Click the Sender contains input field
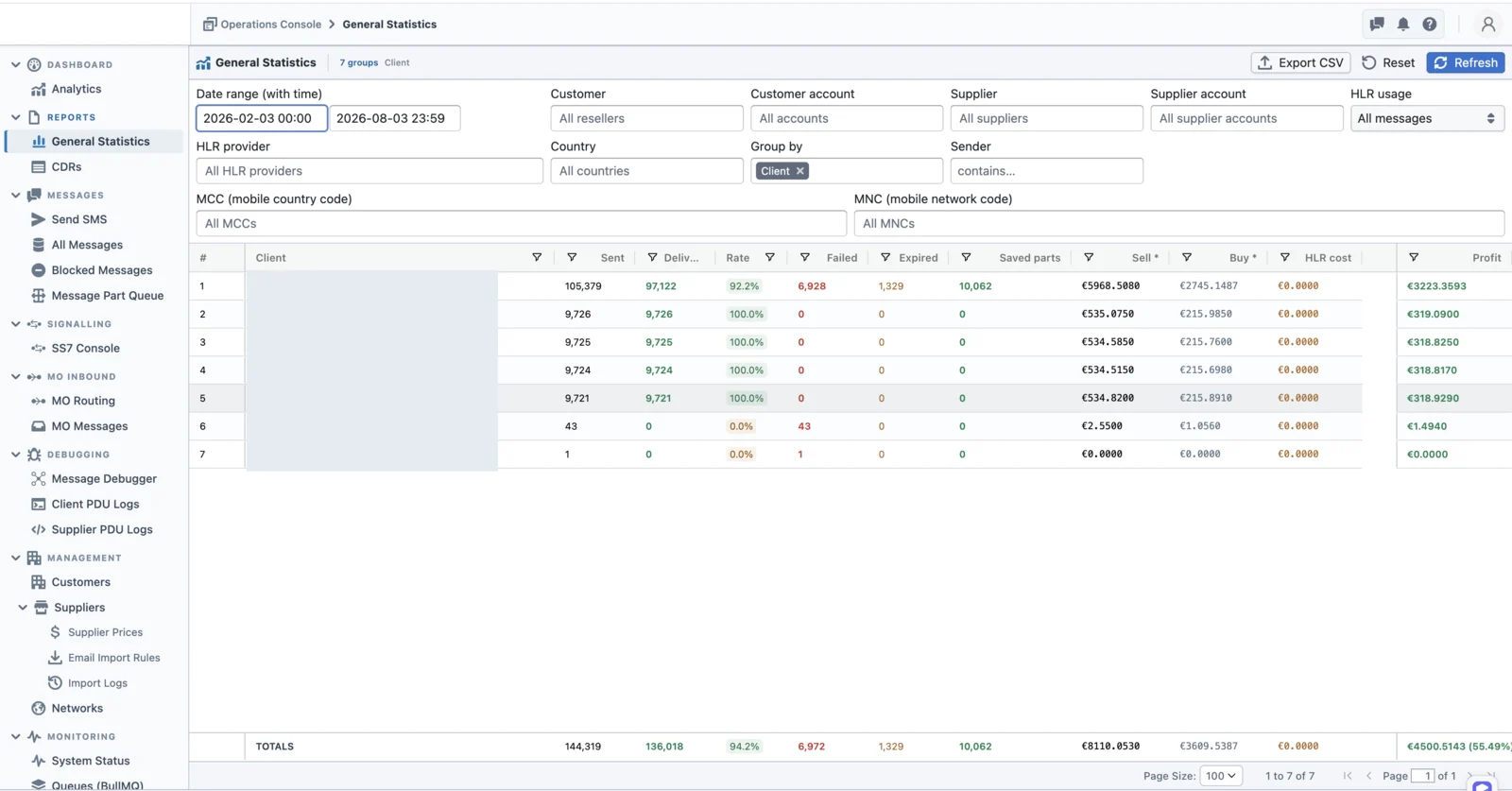This screenshot has width=1512, height=791. point(1046,171)
